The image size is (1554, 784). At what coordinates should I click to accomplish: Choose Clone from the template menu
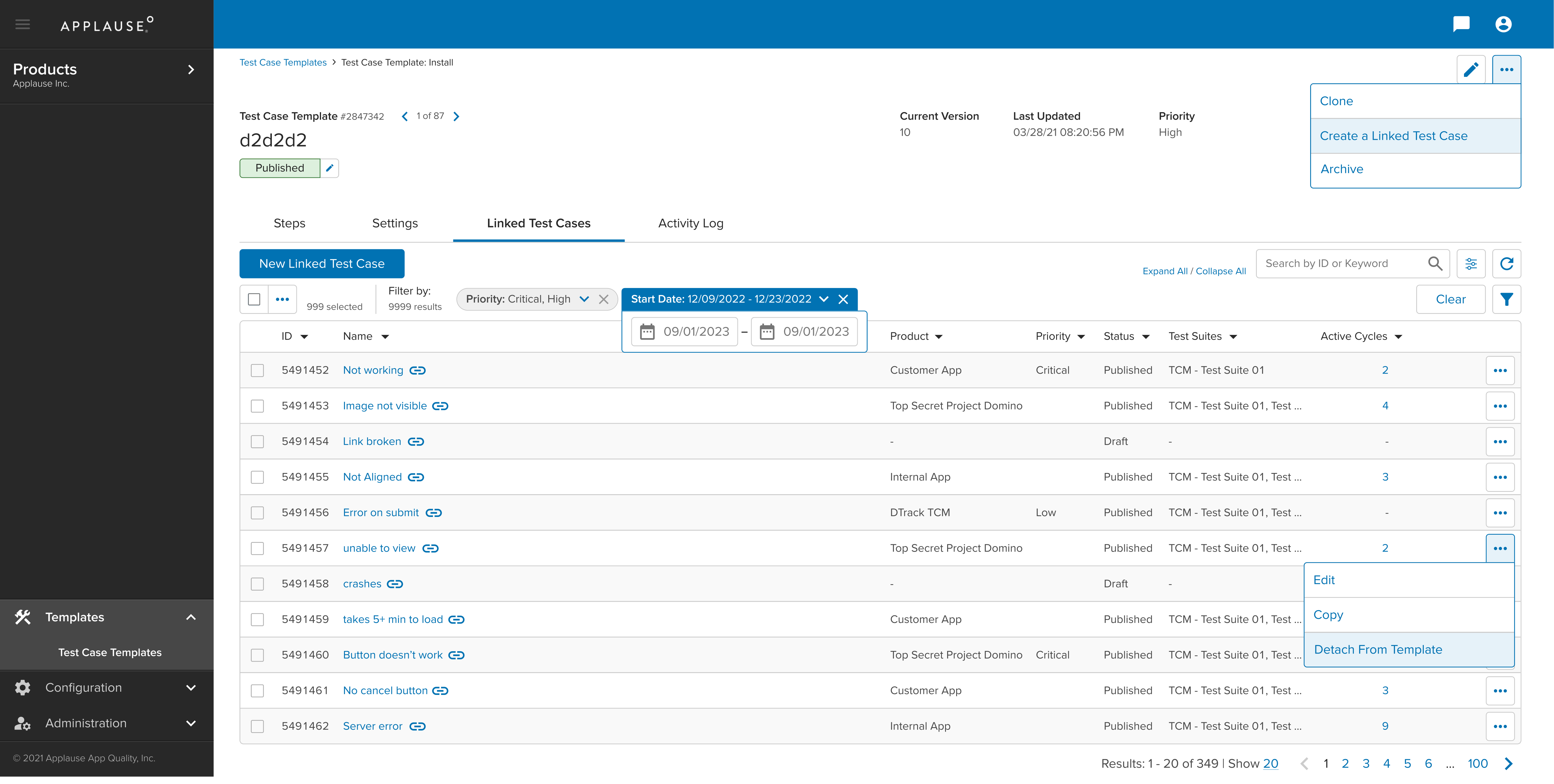(1415, 101)
